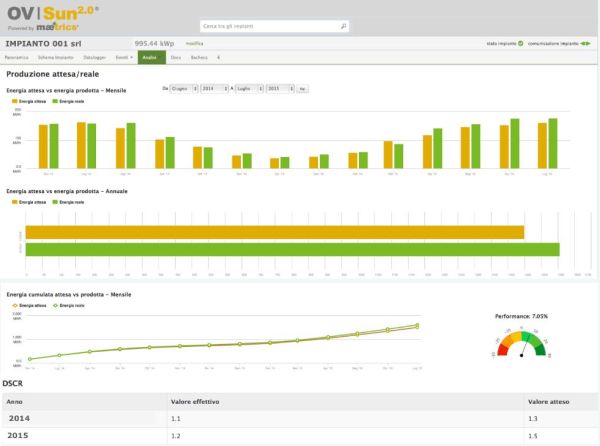Toggle Energia attesa legend in annual chart

[x=32, y=200]
